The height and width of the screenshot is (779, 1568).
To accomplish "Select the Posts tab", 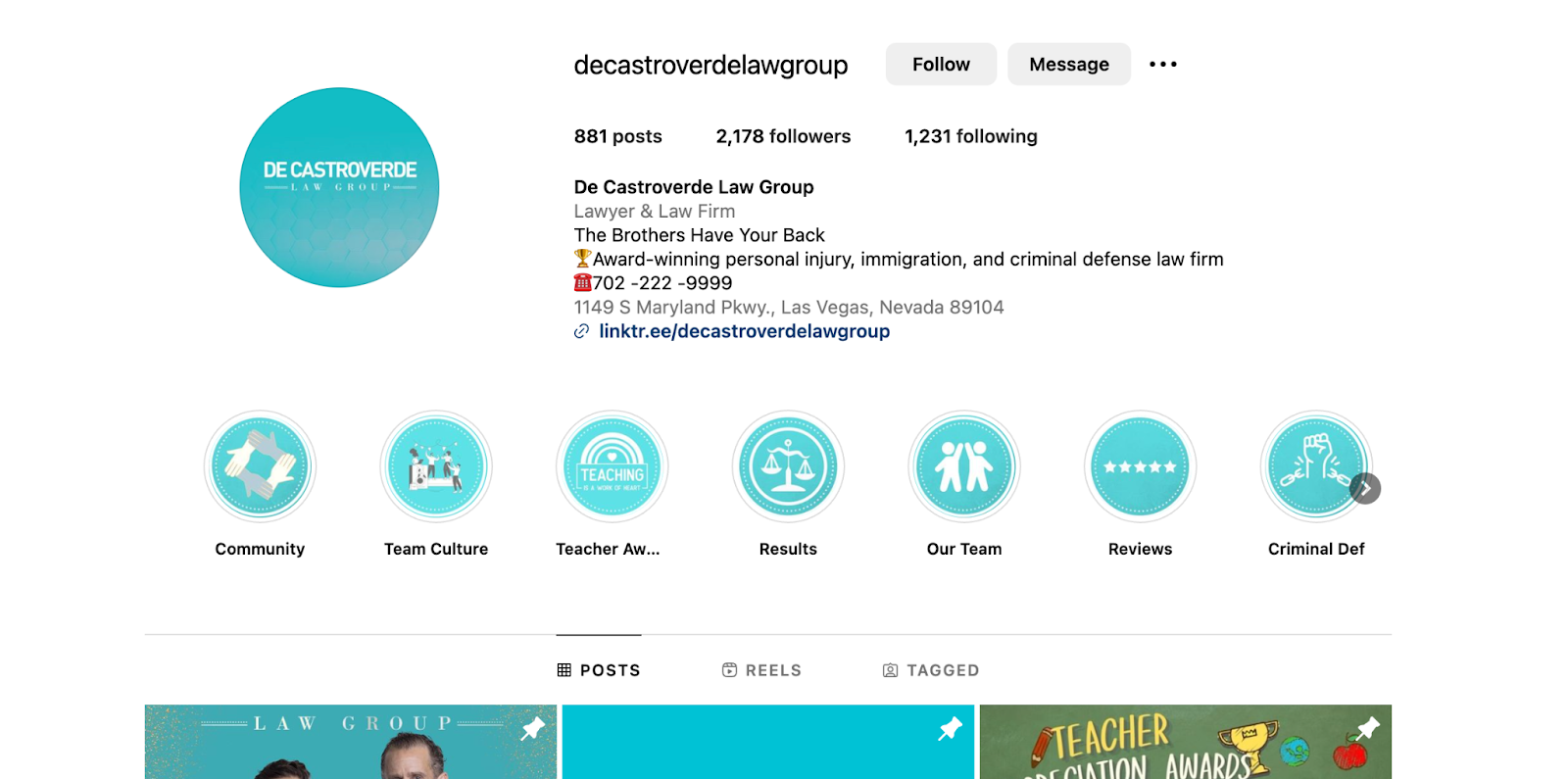I will [599, 670].
